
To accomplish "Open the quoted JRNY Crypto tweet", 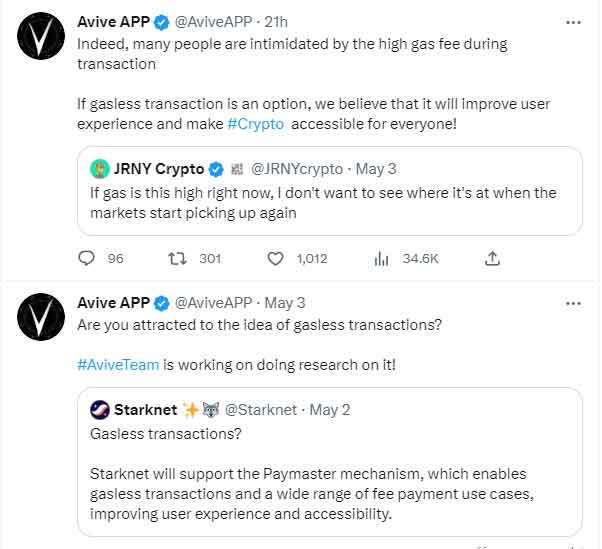I will click(330, 201).
